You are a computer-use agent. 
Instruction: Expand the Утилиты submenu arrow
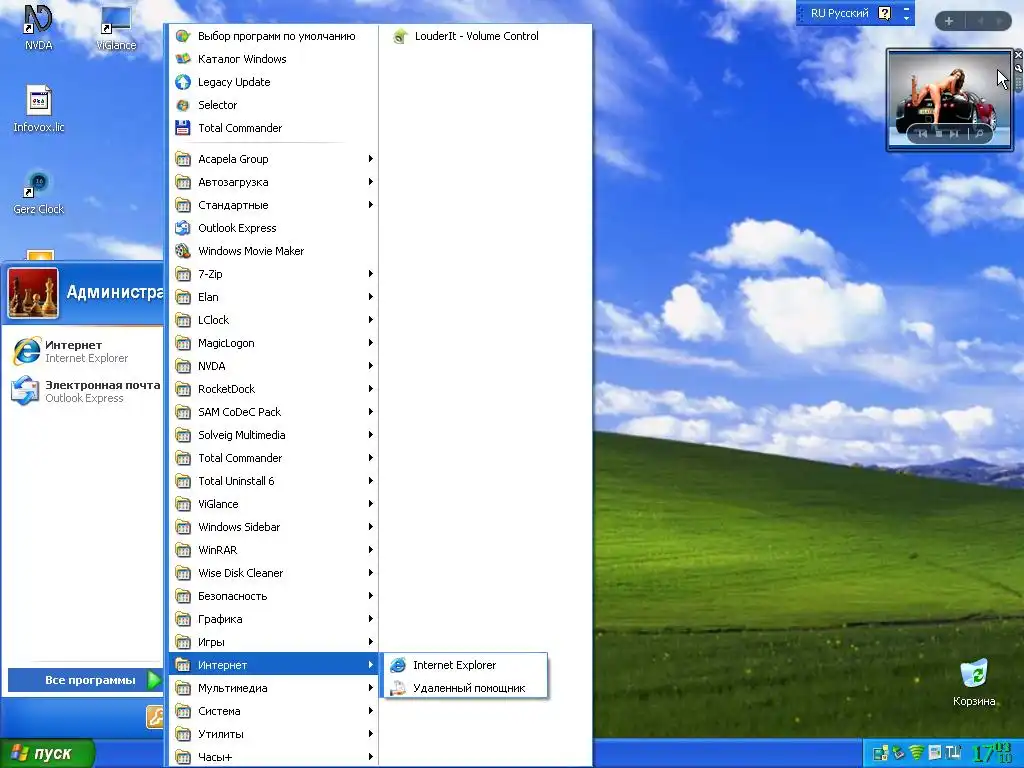click(370, 733)
